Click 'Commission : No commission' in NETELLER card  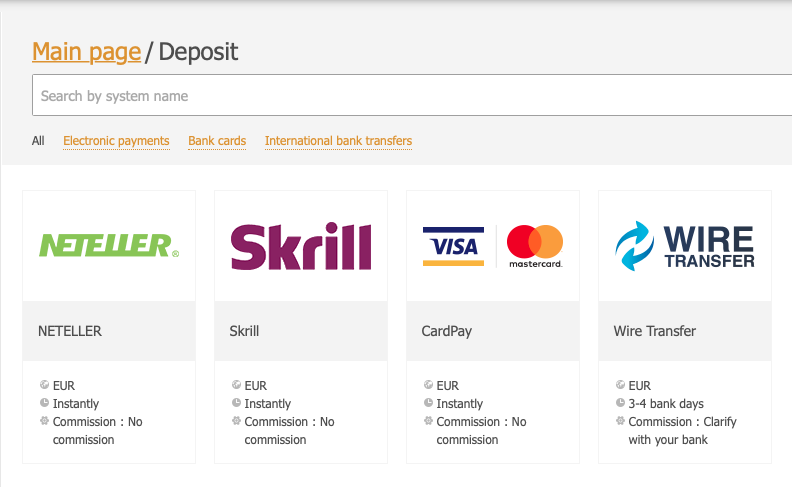97,430
